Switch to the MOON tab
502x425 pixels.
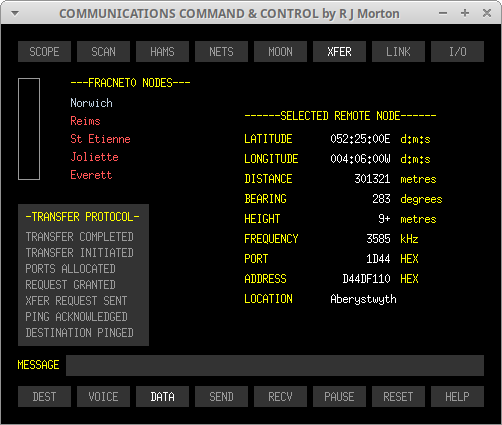pyautogui.click(x=280, y=52)
